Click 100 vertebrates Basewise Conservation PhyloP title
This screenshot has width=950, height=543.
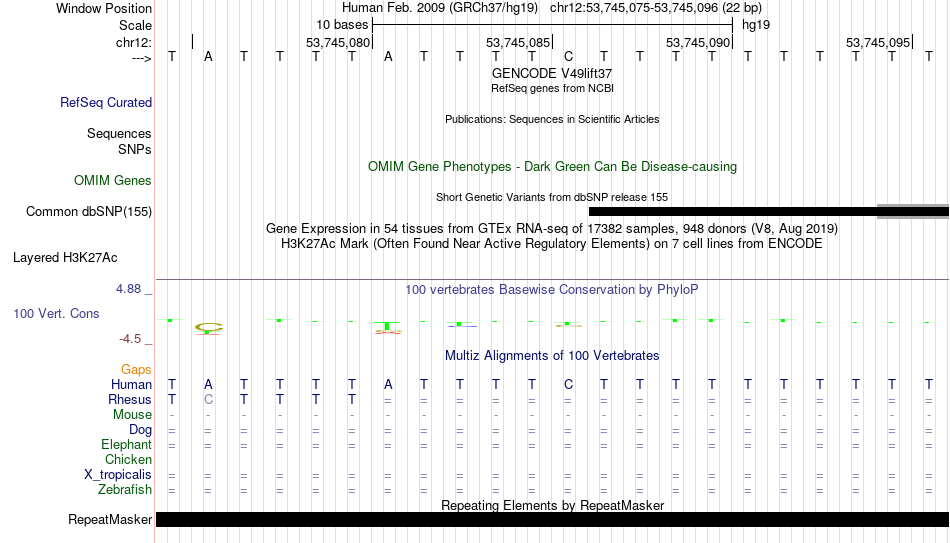tap(552, 290)
